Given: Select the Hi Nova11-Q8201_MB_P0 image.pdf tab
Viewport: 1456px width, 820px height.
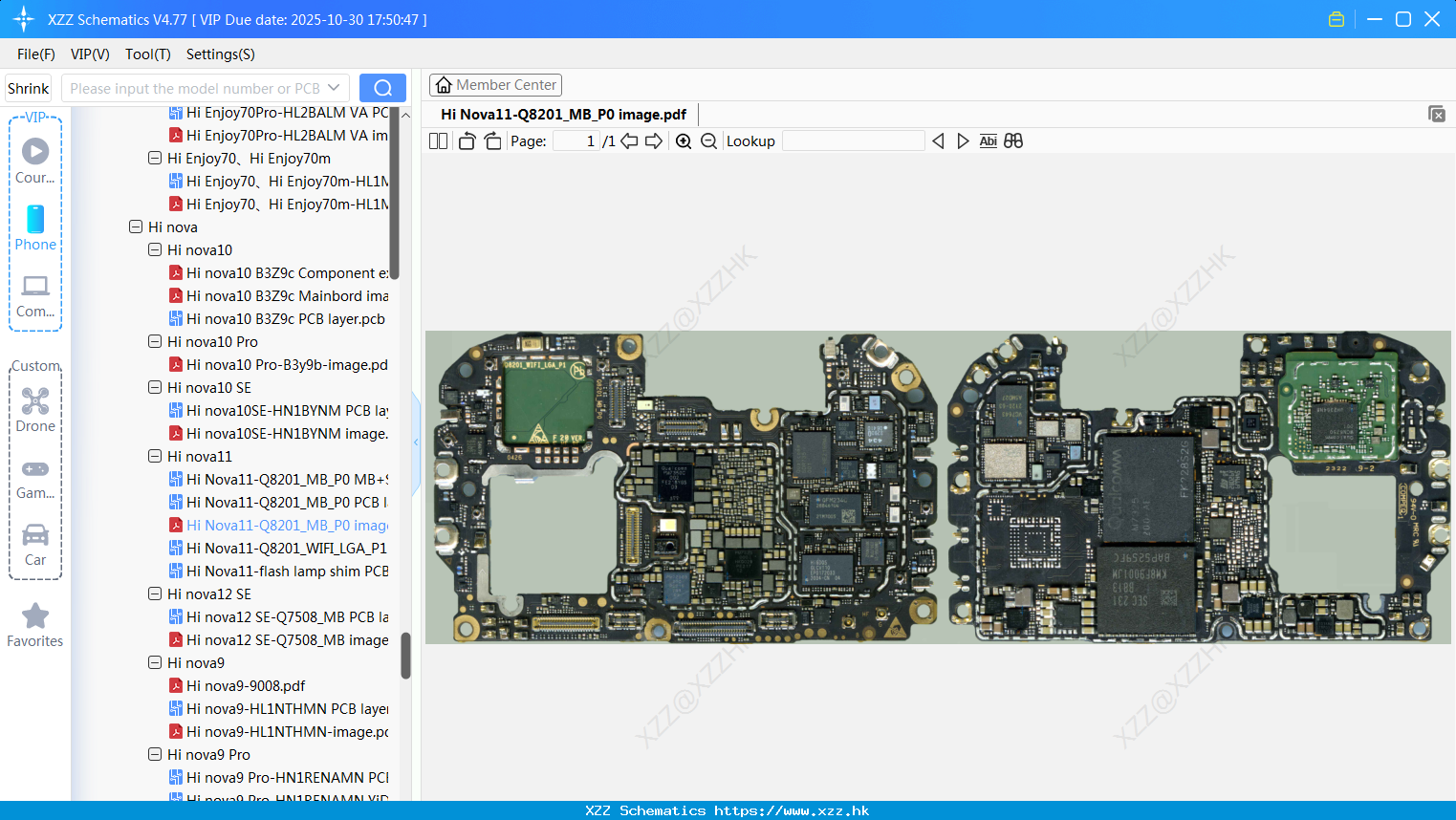Looking at the screenshot, I should 563,115.
